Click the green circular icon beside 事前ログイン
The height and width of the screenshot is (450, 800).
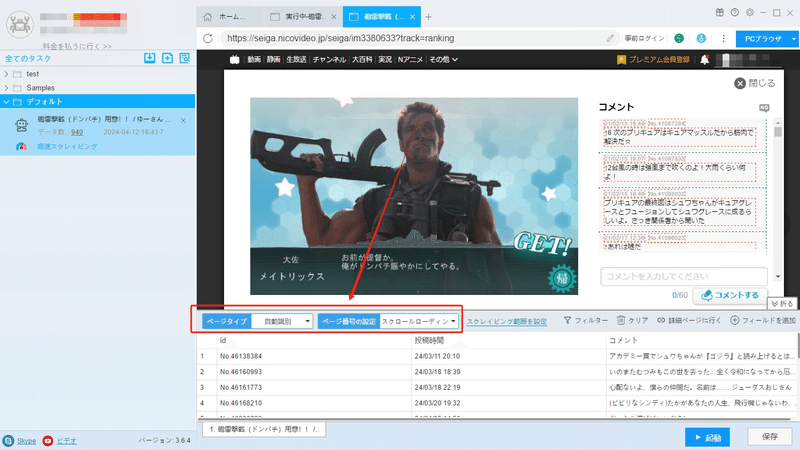tap(679, 38)
